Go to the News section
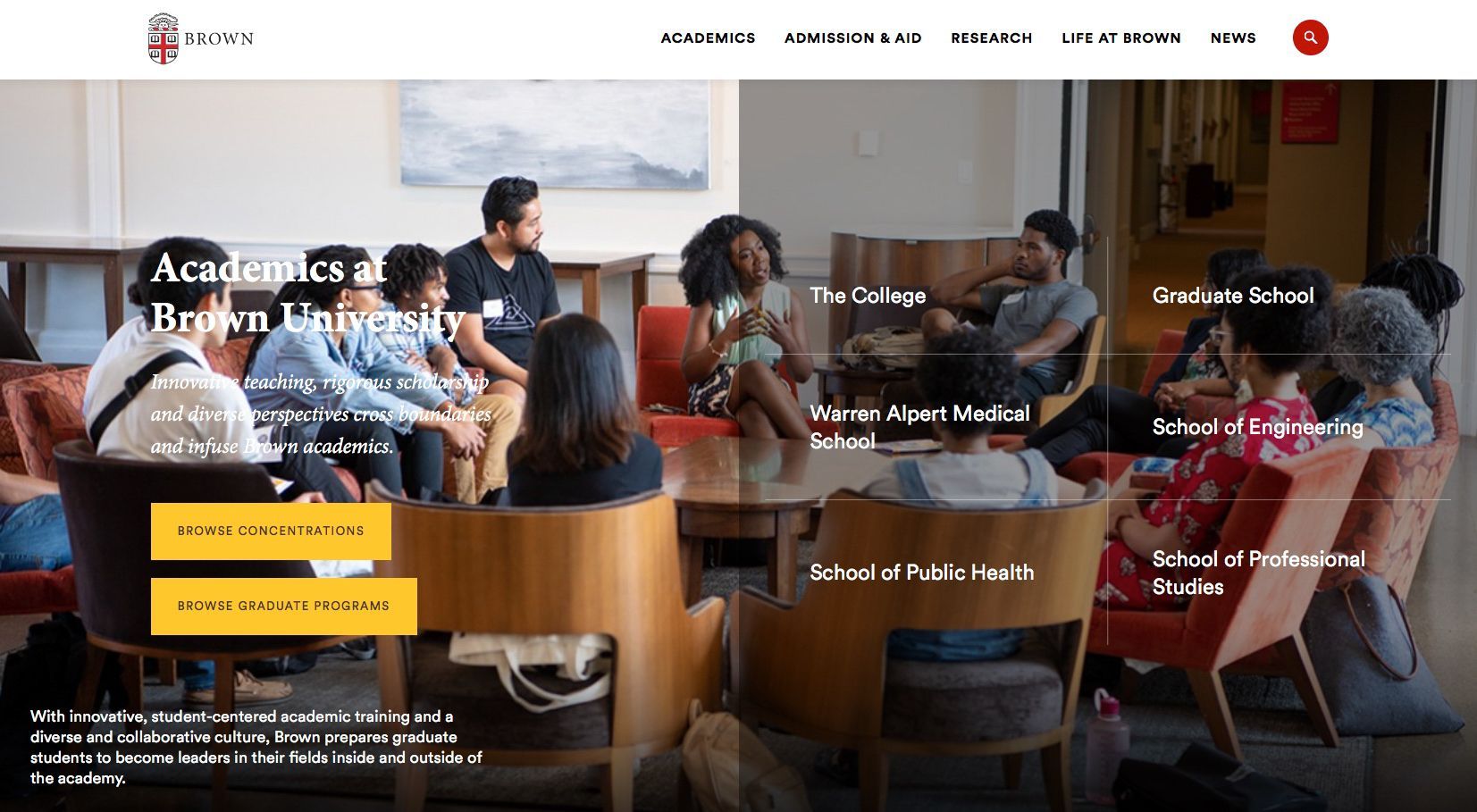Viewport: 1477px width, 812px height. 1233,38
